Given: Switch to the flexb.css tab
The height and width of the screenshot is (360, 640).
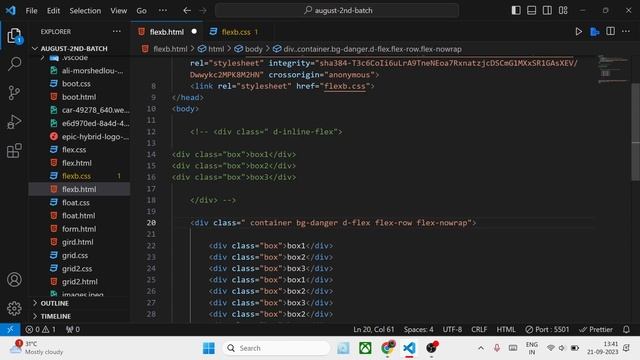Looking at the screenshot, I should pos(236,32).
